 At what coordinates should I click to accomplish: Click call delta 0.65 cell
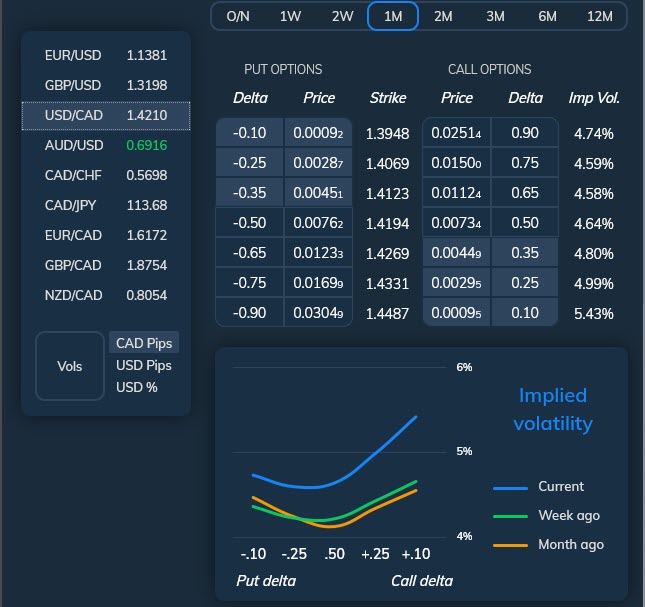(x=525, y=193)
